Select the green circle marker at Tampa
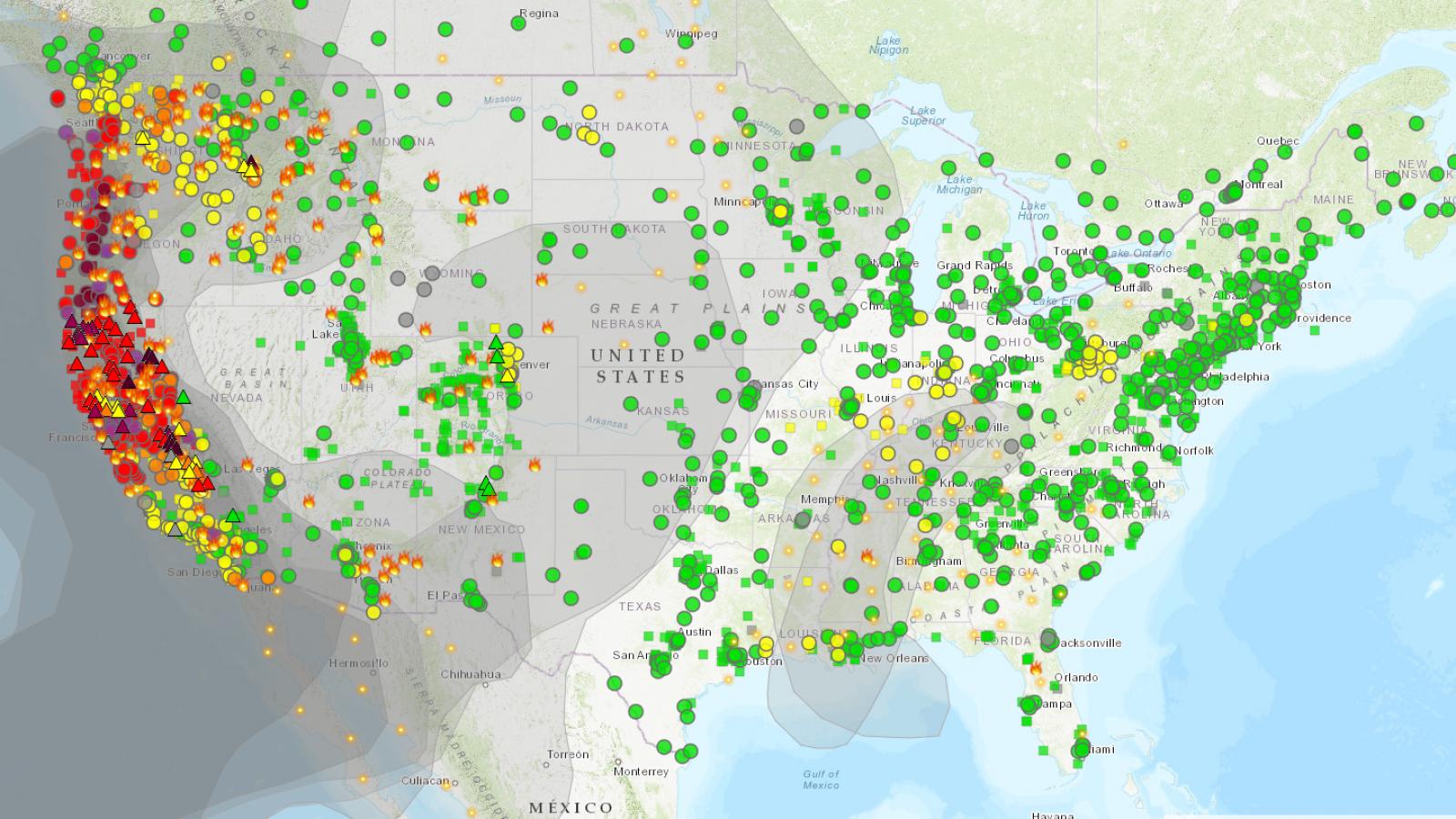Screen dimensions: 1456x819 click(1028, 704)
